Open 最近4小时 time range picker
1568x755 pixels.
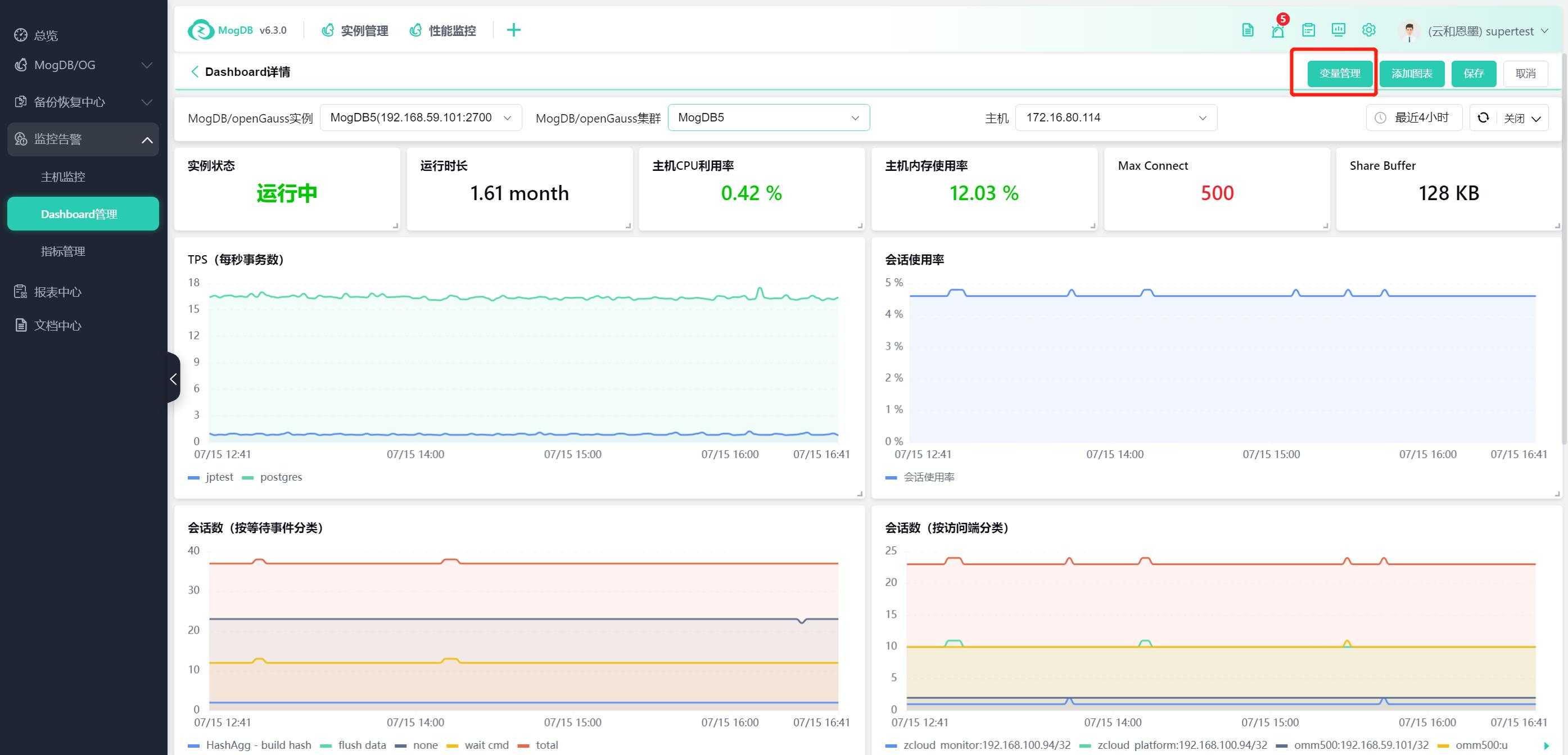click(x=1414, y=117)
